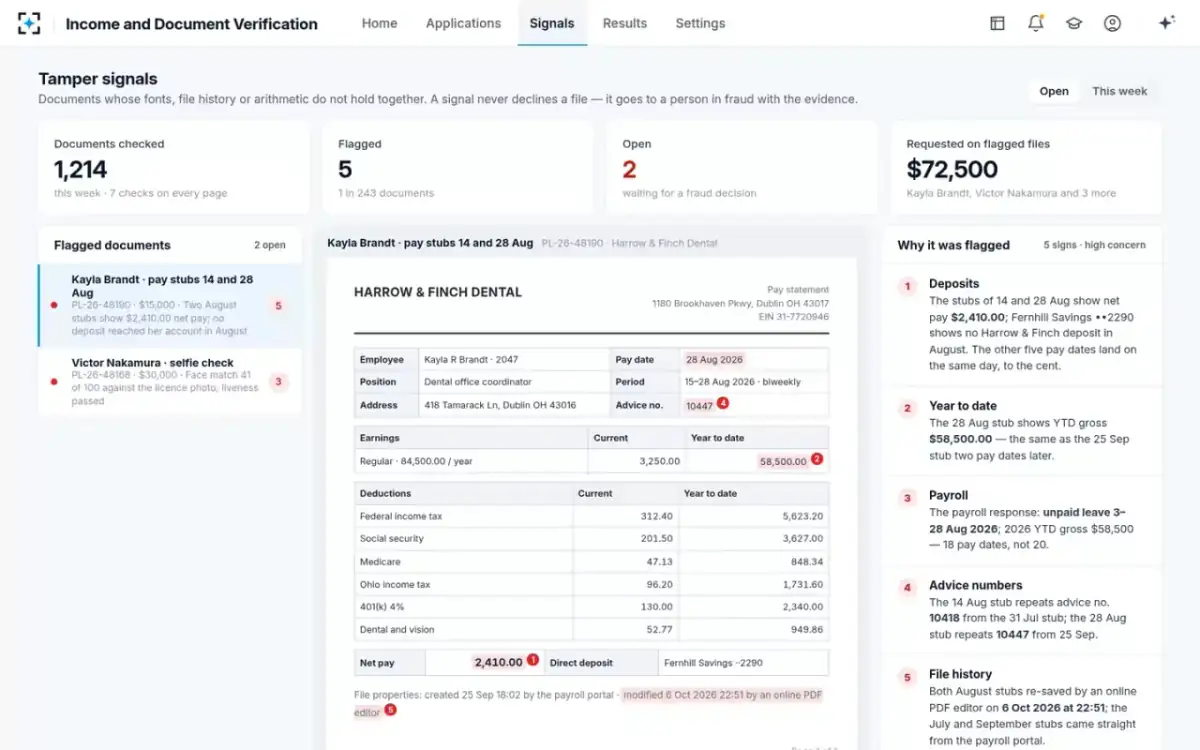Click the Flagged count card
This screenshot has height=750, width=1200.
point(457,168)
